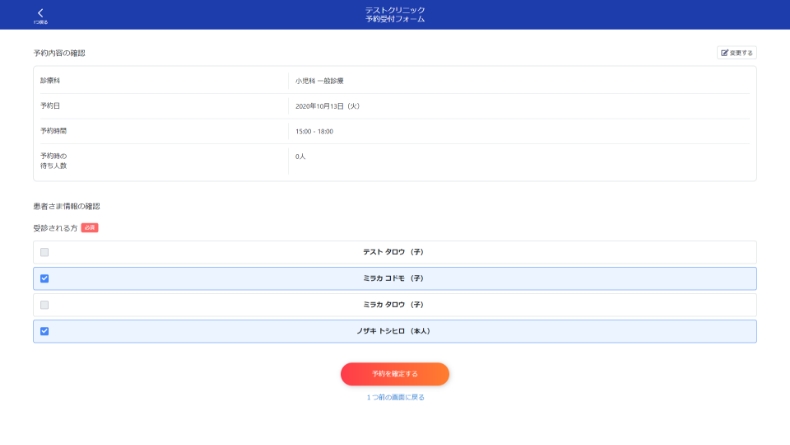Click the back arrow icon in header
This screenshot has width=790, height=445.
[x=41, y=12]
